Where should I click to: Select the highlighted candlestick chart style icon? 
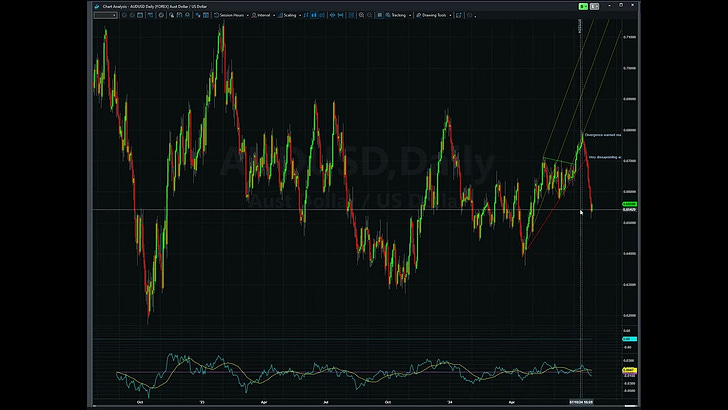(x=314, y=15)
